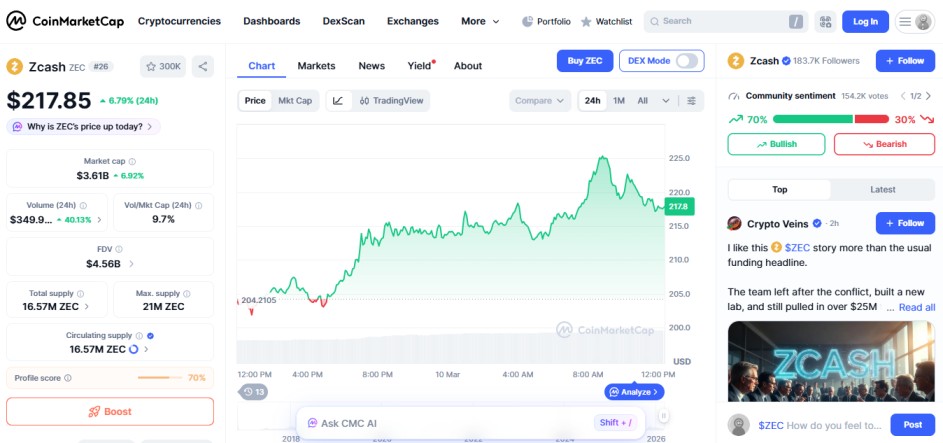Open the DexScan menu
This screenshot has height=443, width=943.
tap(343, 21)
